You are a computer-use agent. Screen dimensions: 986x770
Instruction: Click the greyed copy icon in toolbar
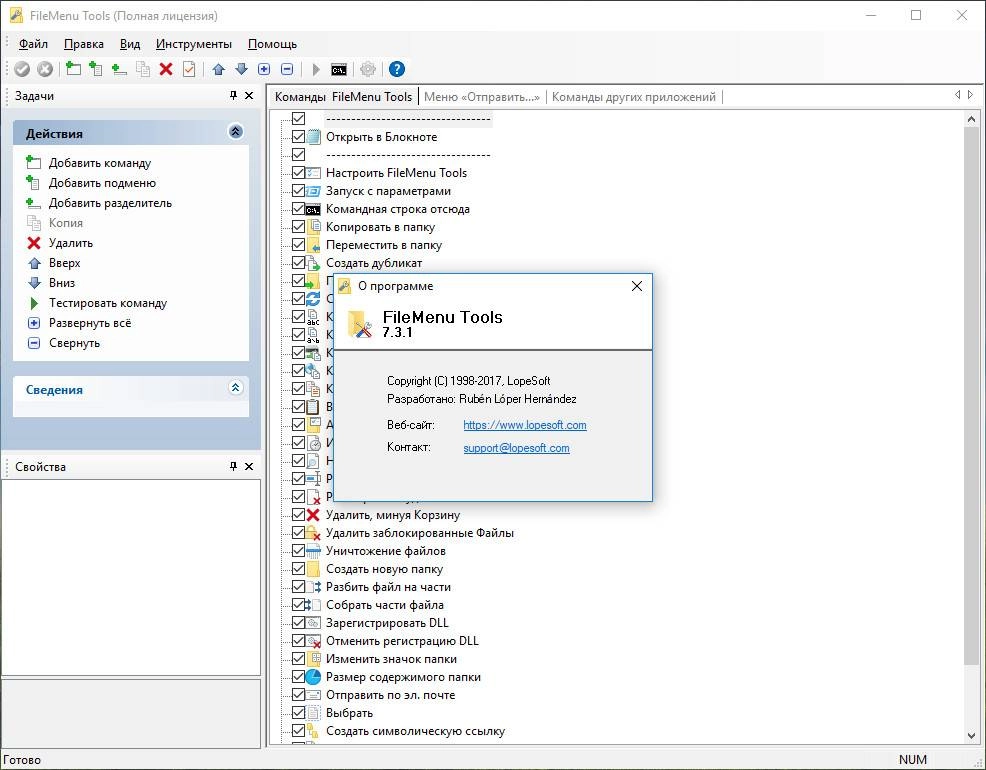tap(143, 69)
